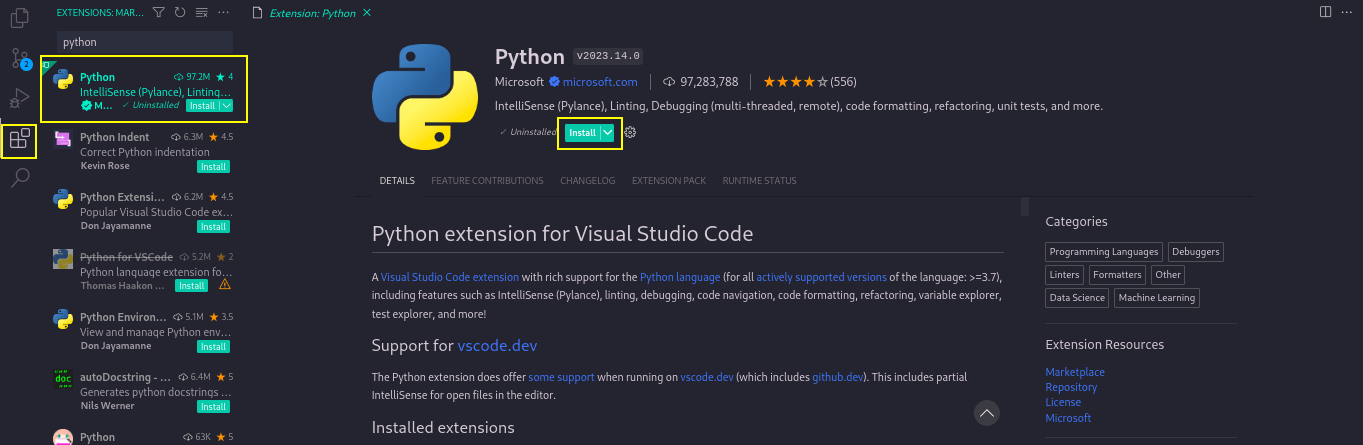
Task: Install the Python Indent extension
Action: 213,166
